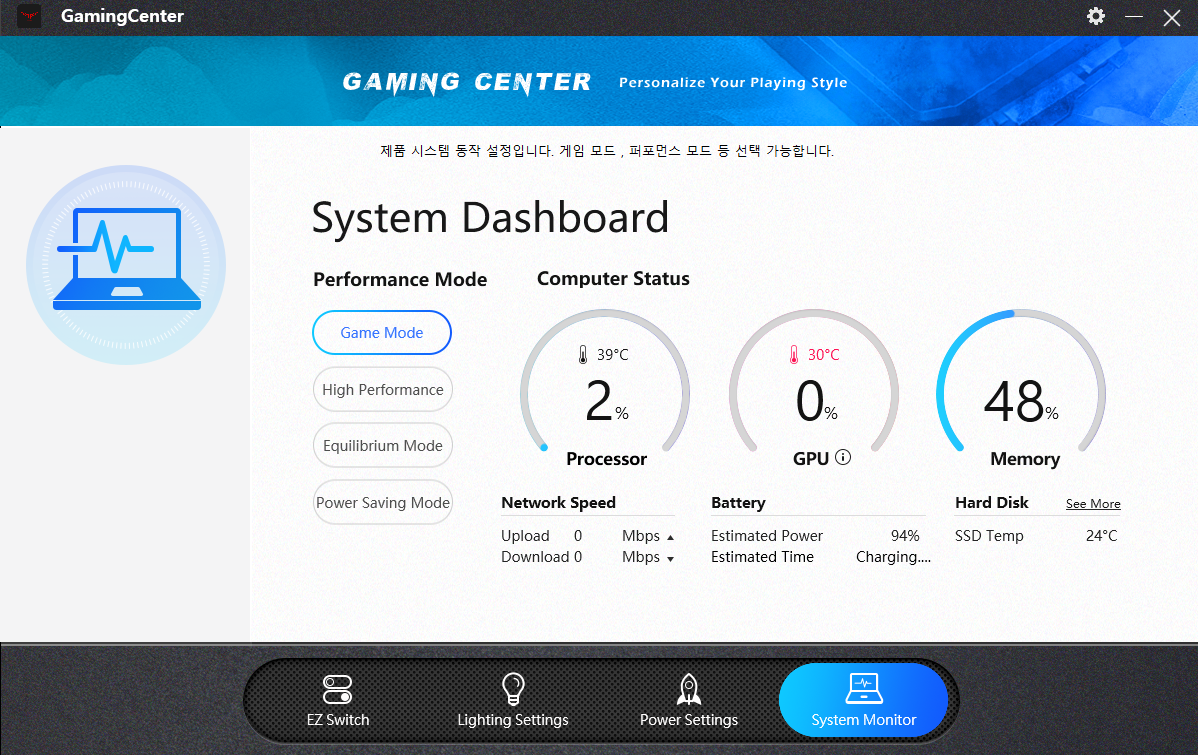
Task: Click the 48% memory value
Action: (1021, 401)
